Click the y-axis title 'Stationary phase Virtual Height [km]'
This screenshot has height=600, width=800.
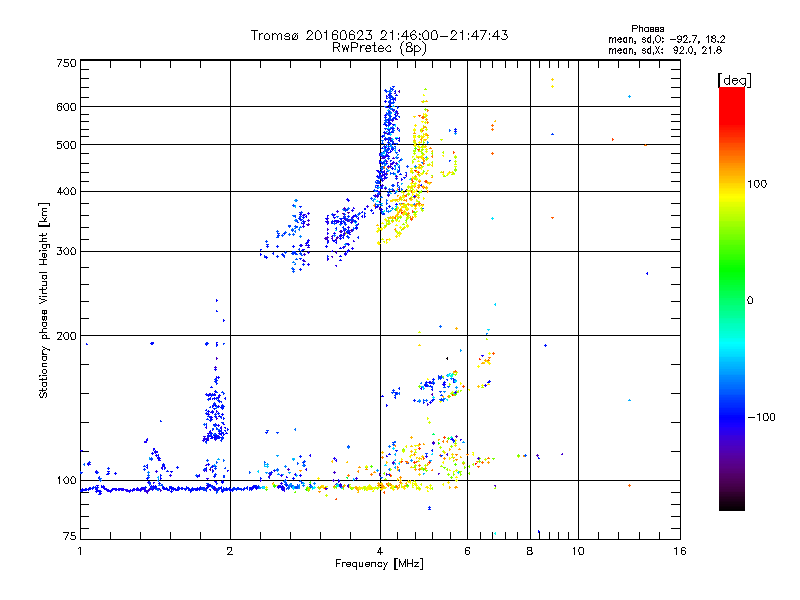click(44, 300)
